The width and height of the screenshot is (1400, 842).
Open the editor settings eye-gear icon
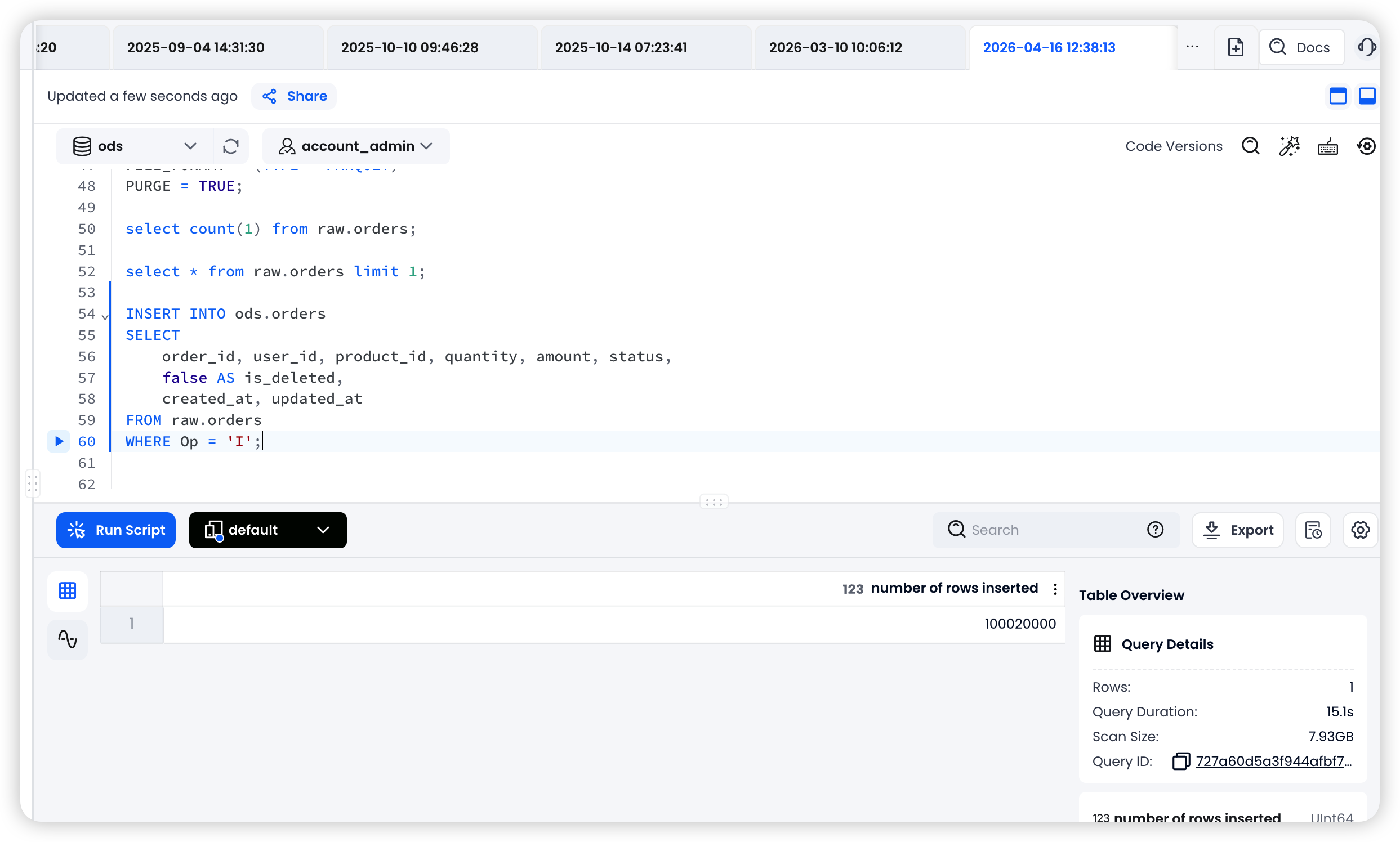[1366, 146]
